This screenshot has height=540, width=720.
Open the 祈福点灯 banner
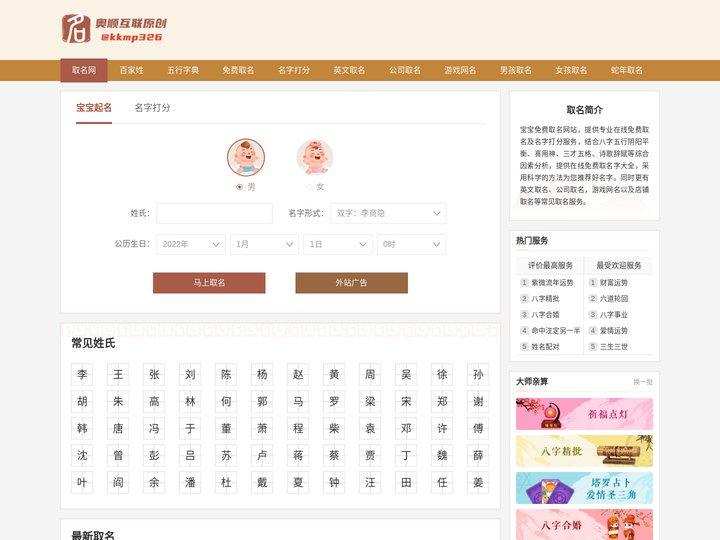(x=584, y=414)
